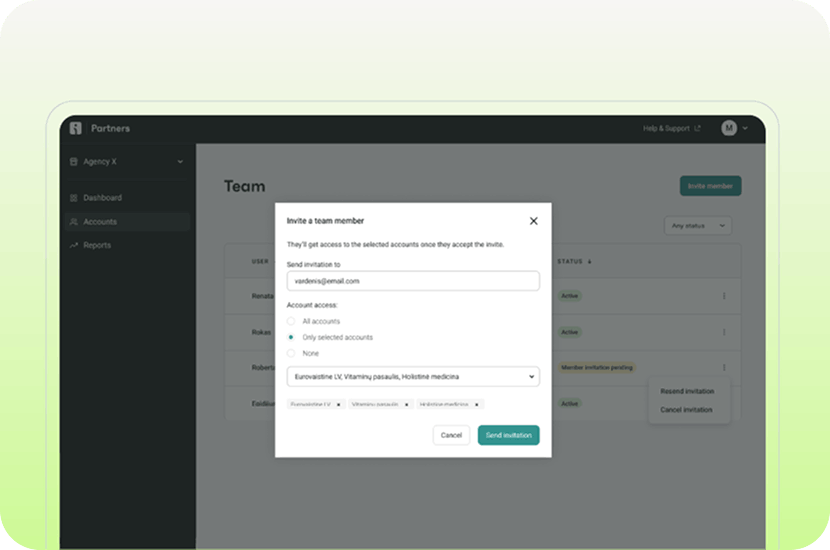The image size is (830, 550).
Task: Go to Dashboard in the sidebar
Action: click(x=102, y=198)
